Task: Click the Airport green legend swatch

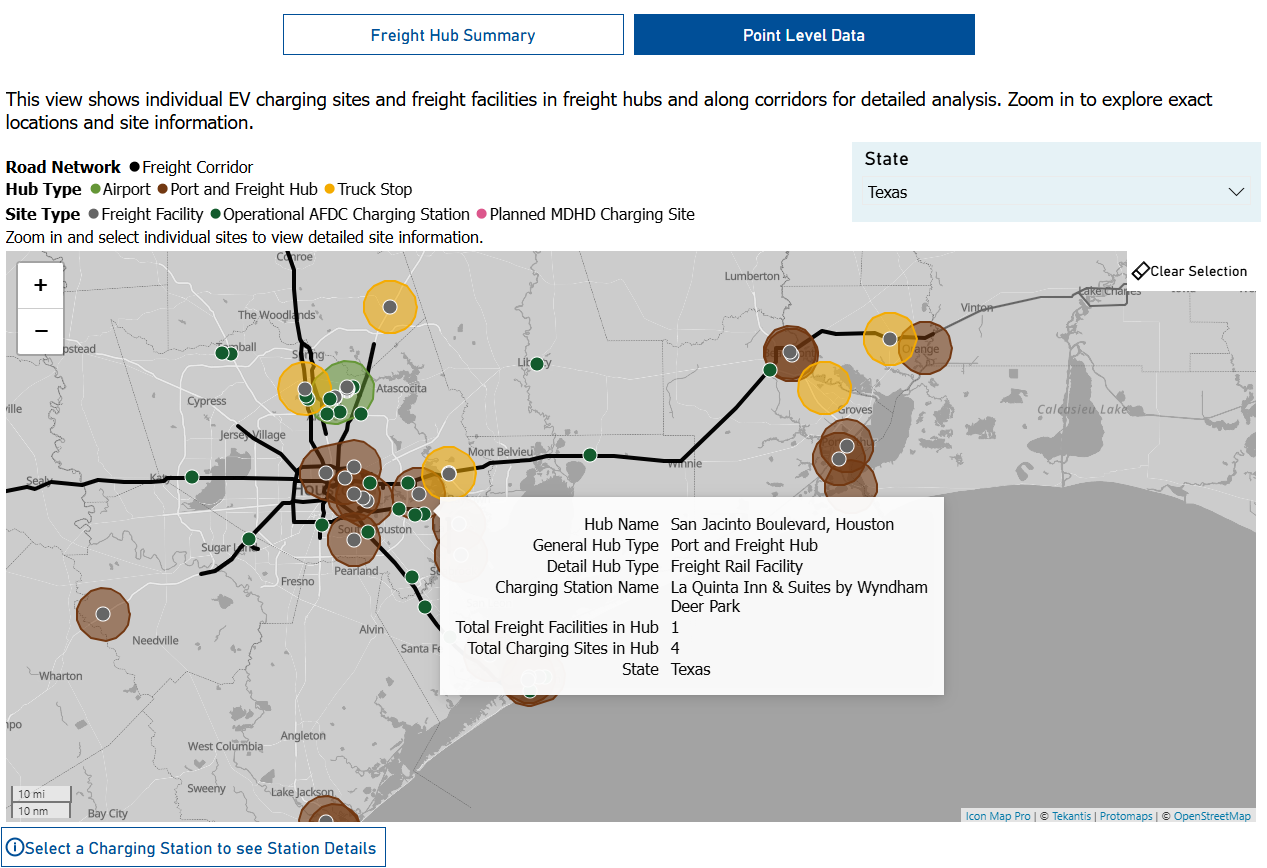Action: [96, 190]
